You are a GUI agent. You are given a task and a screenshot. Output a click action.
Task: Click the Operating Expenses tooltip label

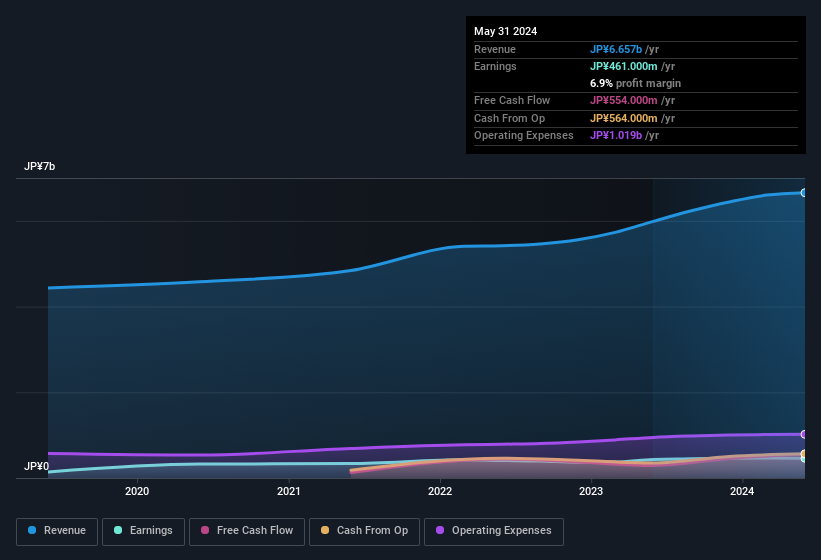click(524, 135)
